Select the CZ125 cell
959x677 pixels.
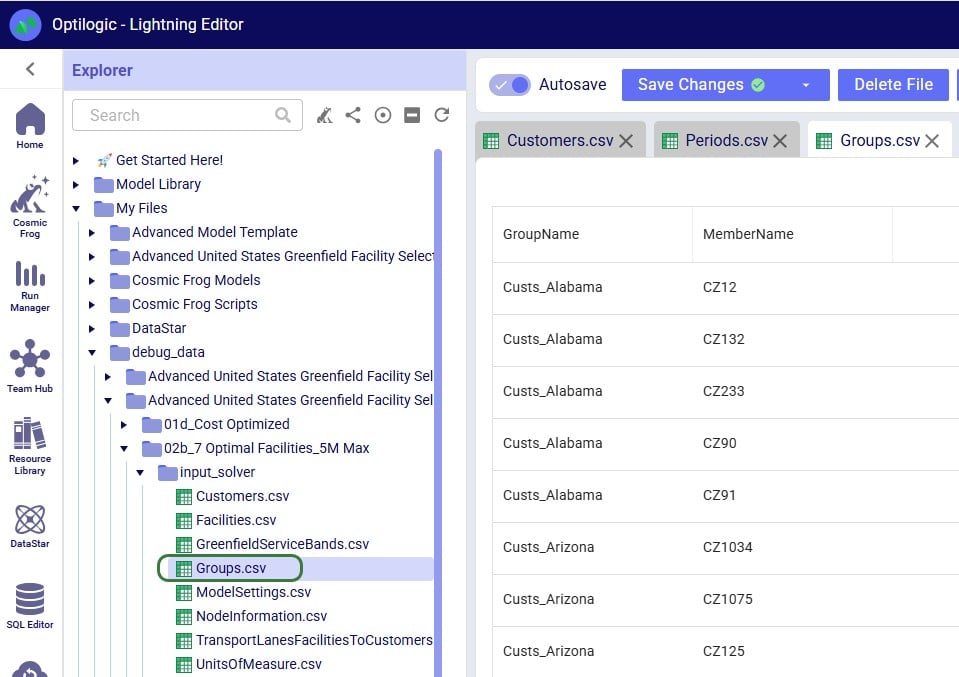pyautogui.click(x=792, y=652)
